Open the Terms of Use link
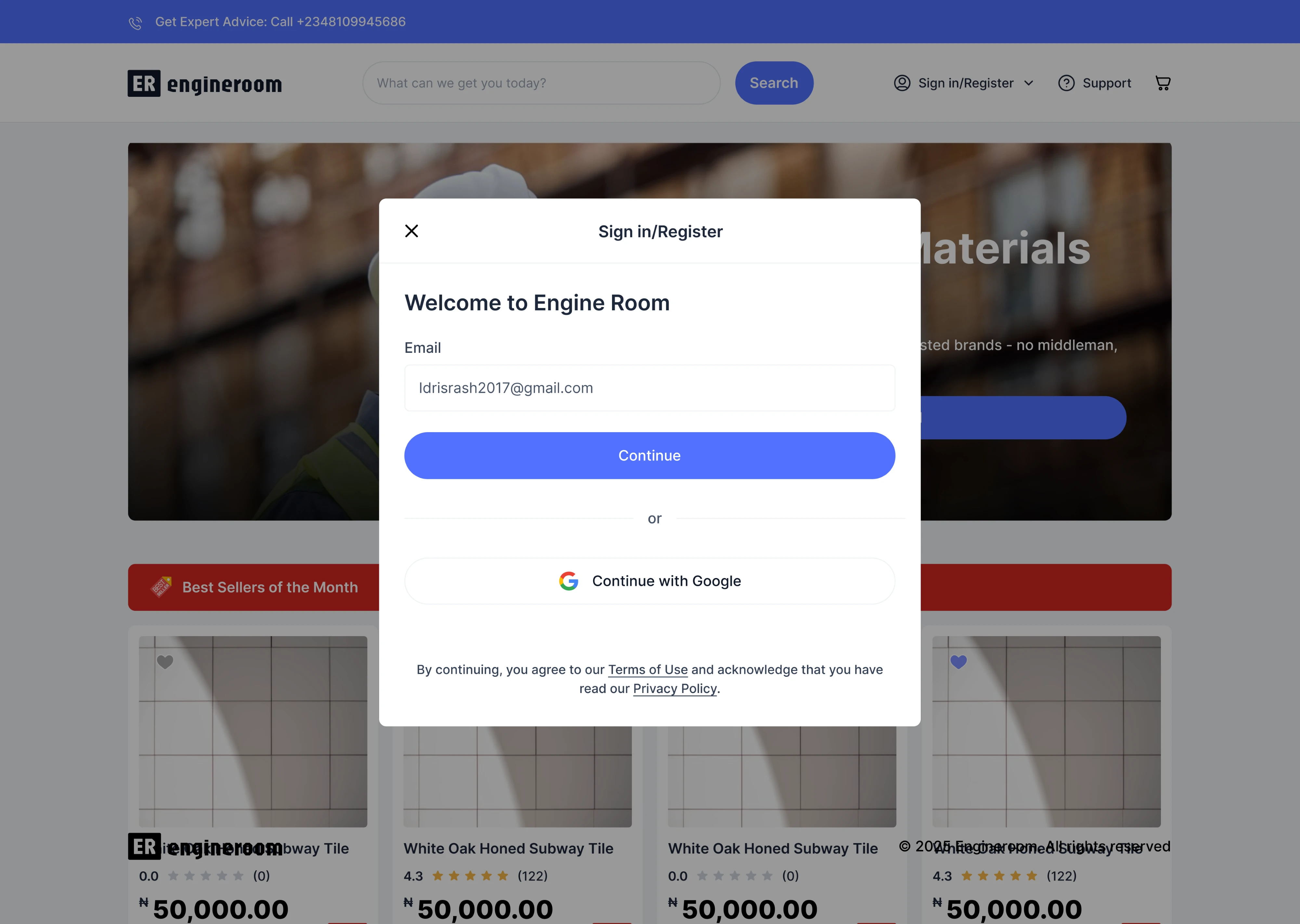 pos(648,670)
